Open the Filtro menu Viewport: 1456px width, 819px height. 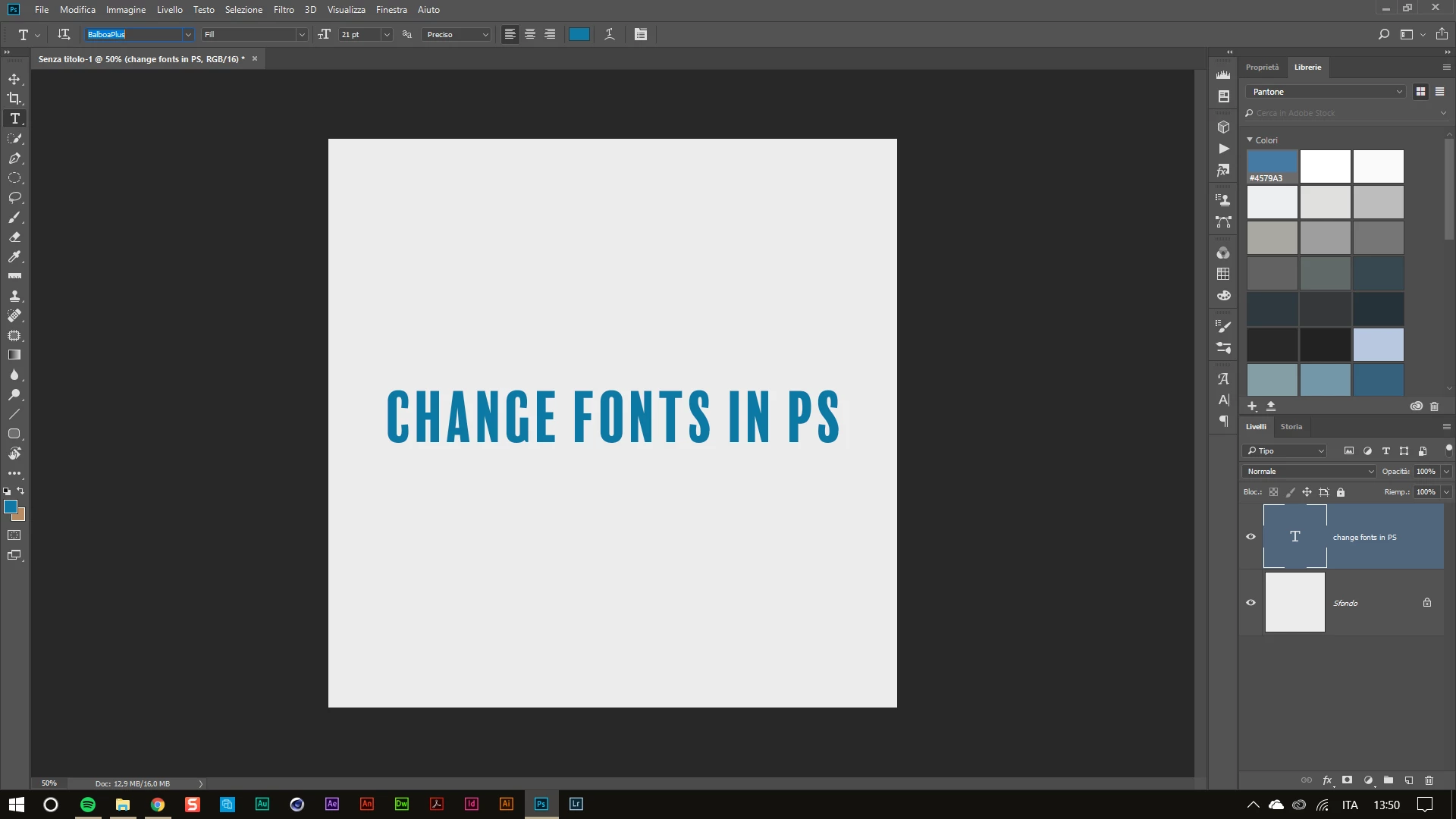(284, 10)
